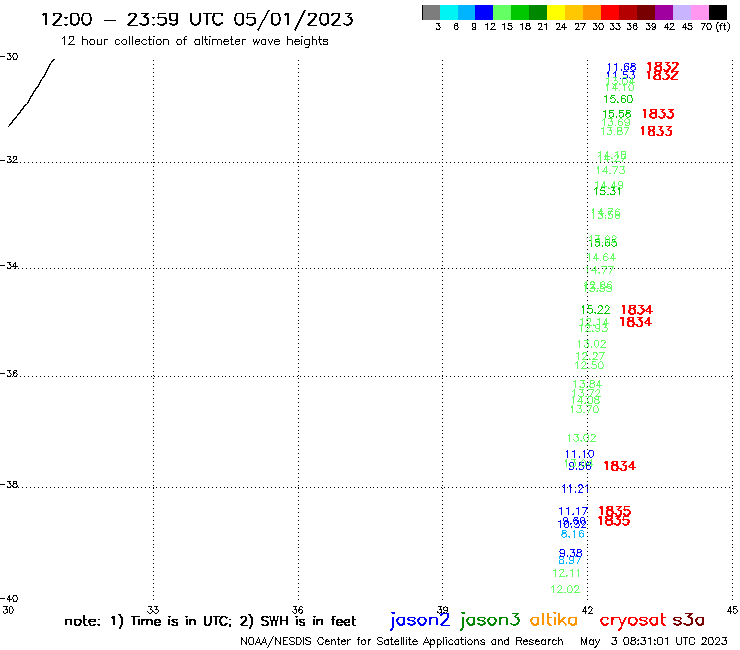Click the wave height value 12.50
The image size is (740, 650).
click(589, 365)
